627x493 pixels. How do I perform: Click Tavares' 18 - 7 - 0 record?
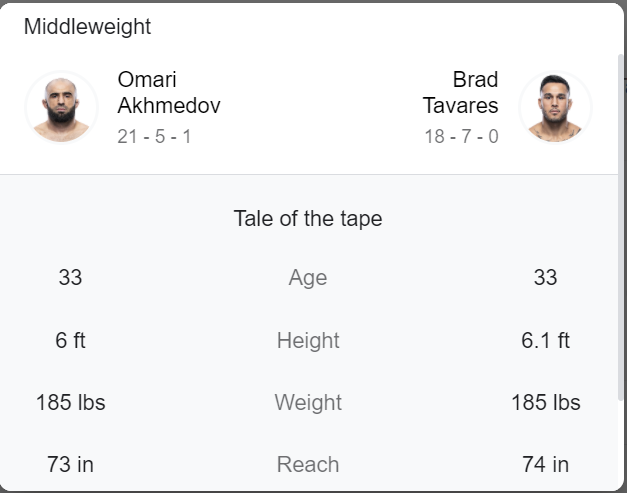pos(461,136)
